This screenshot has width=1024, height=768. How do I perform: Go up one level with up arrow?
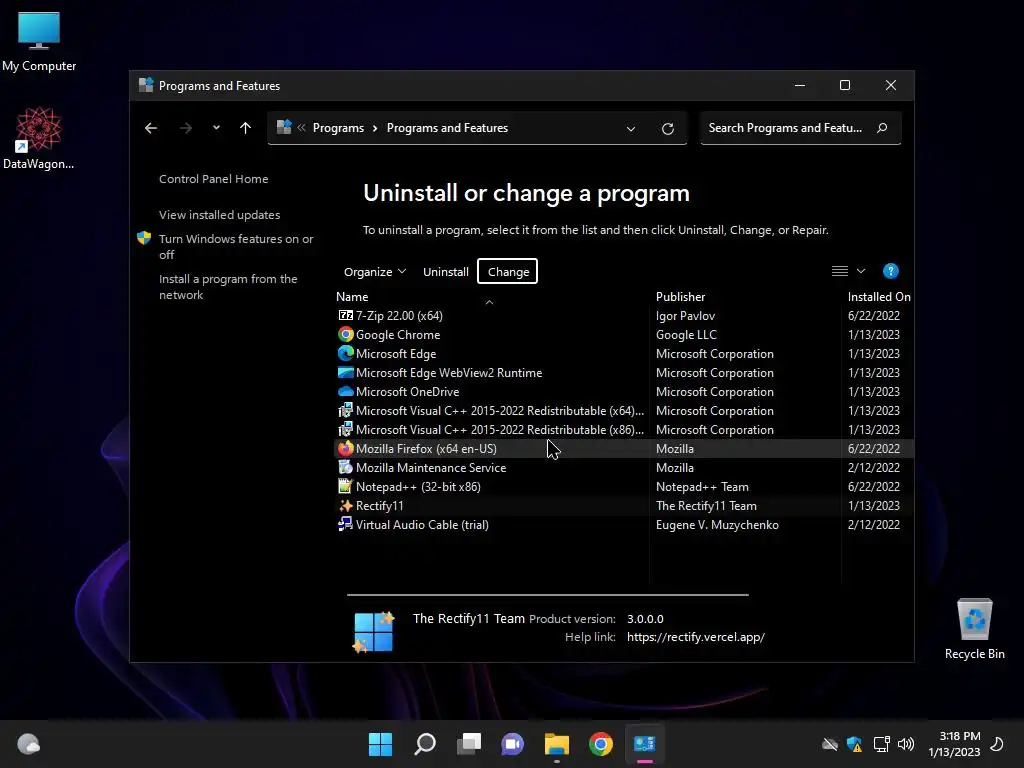[246, 128]
